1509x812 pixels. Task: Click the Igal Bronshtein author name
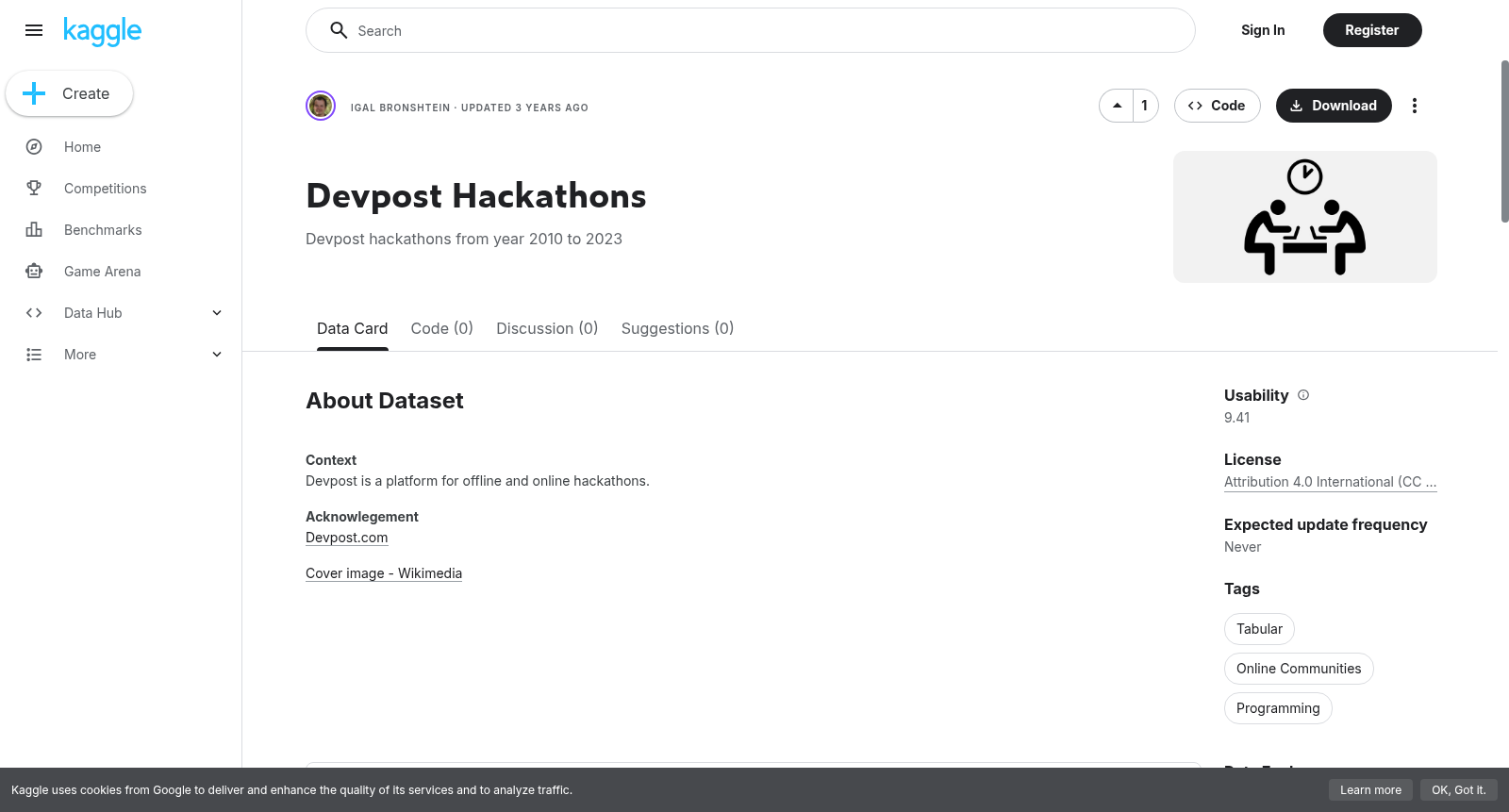(x=401, y=108)
